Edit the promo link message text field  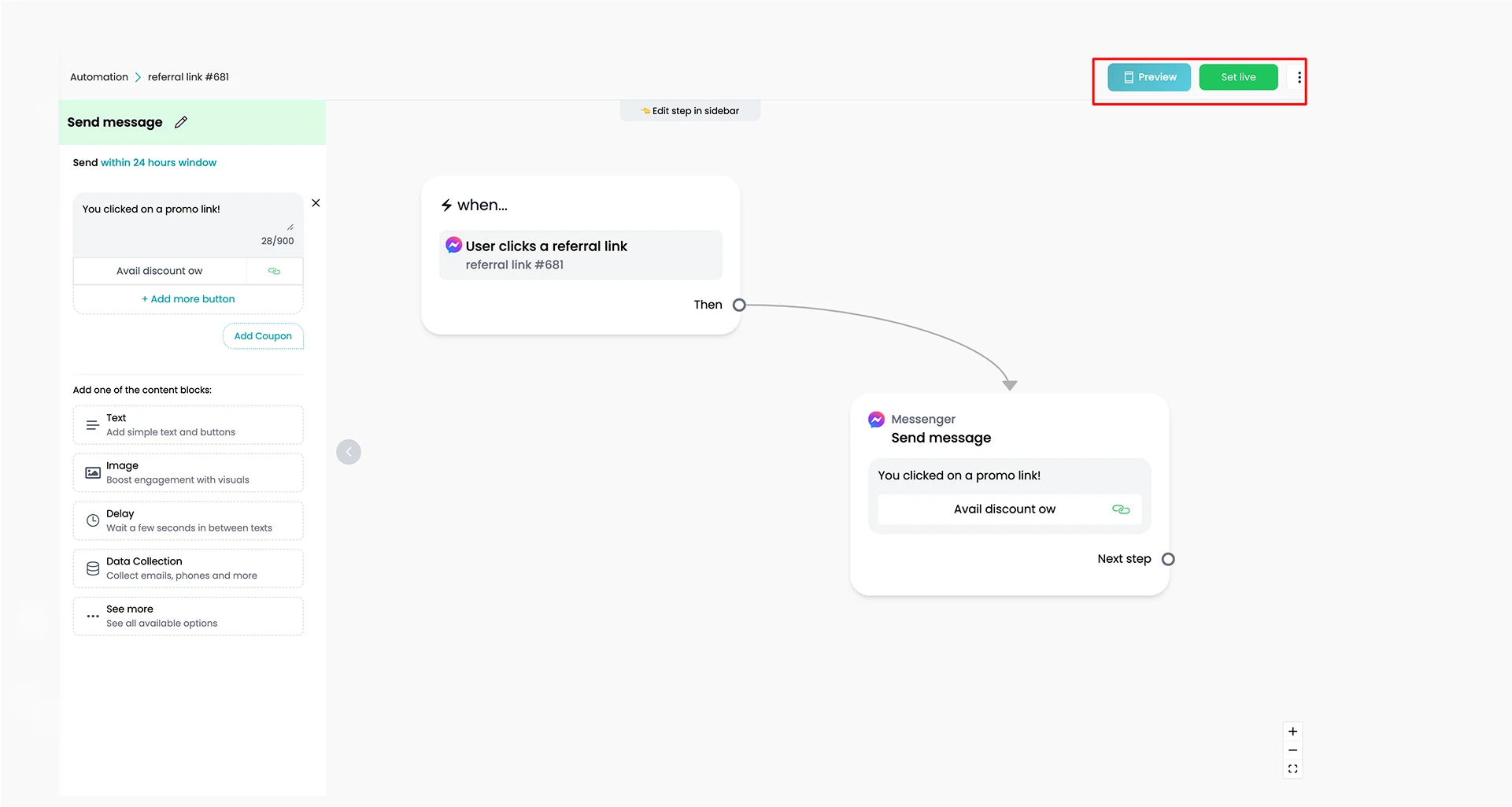[187, 217]
